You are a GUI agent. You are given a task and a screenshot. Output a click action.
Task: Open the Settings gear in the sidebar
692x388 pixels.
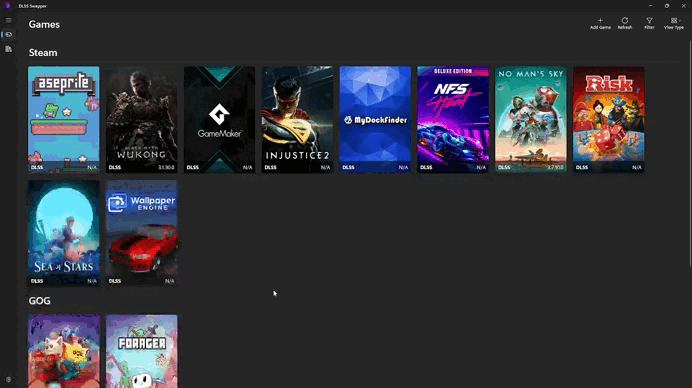[x=8, y=379]
